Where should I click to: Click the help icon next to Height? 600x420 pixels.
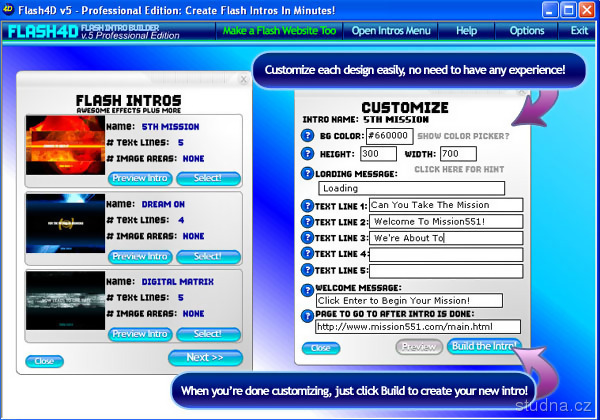308,154
